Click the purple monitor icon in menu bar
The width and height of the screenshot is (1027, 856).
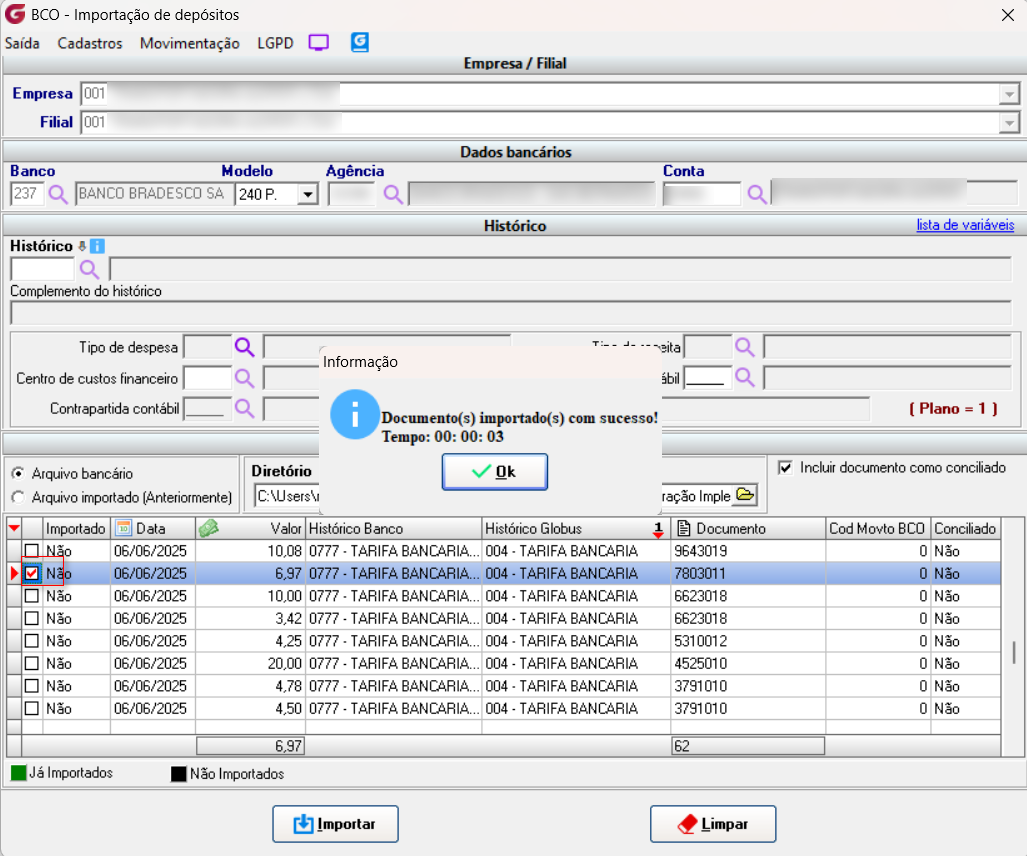319,43
